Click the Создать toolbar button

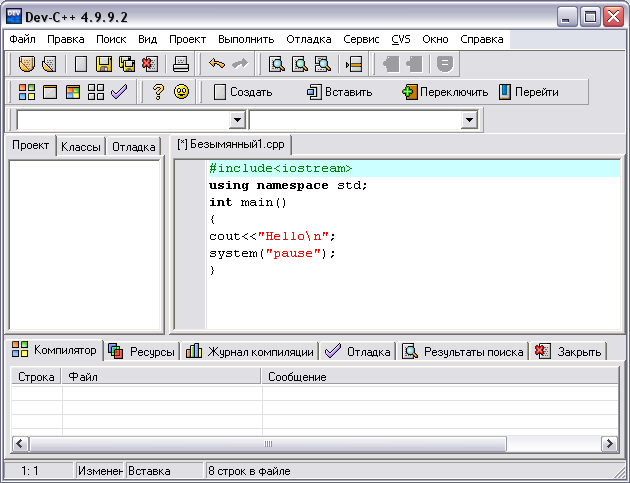click(x=243, y=92)
